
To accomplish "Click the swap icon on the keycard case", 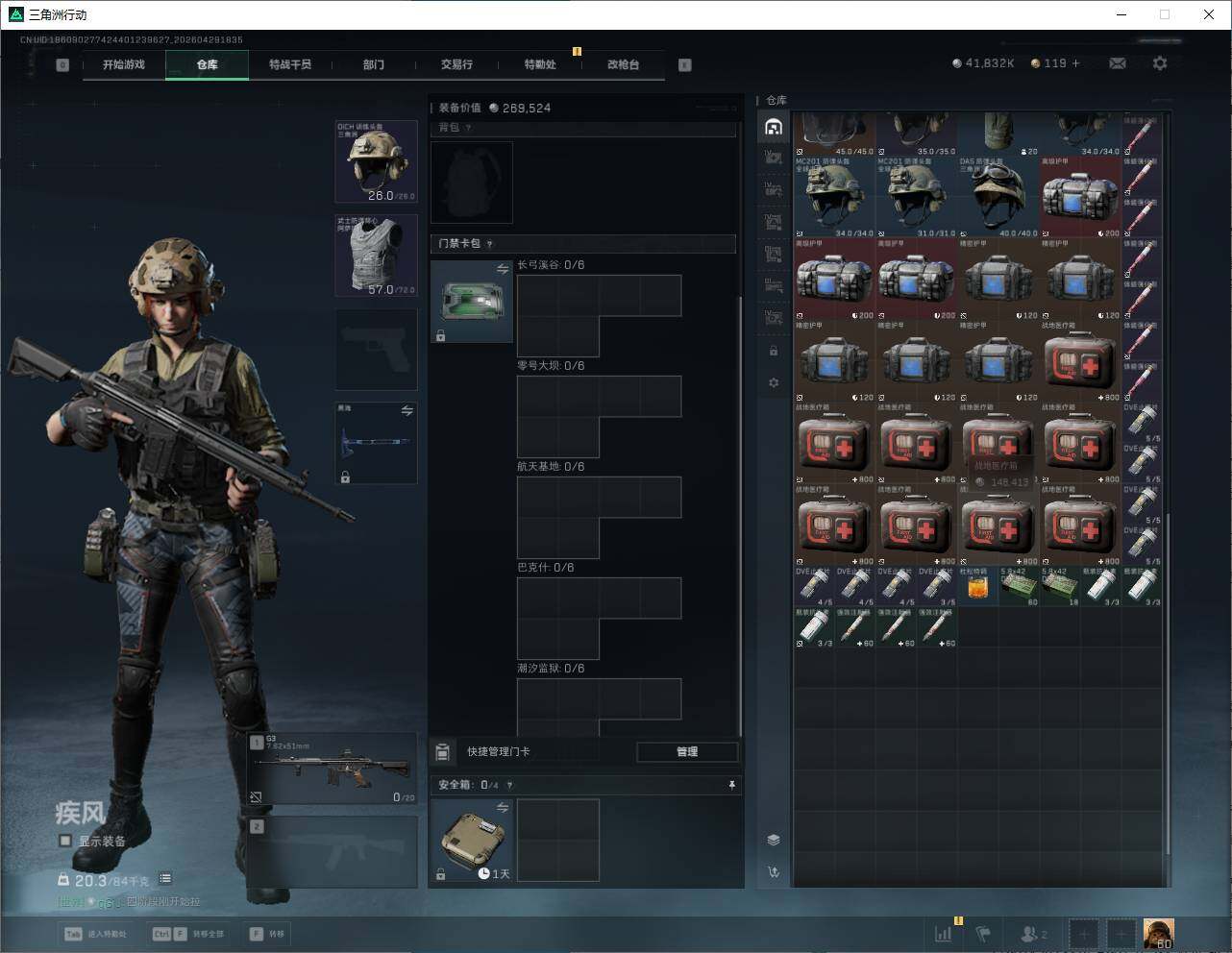I will click(x=502, y=270).
